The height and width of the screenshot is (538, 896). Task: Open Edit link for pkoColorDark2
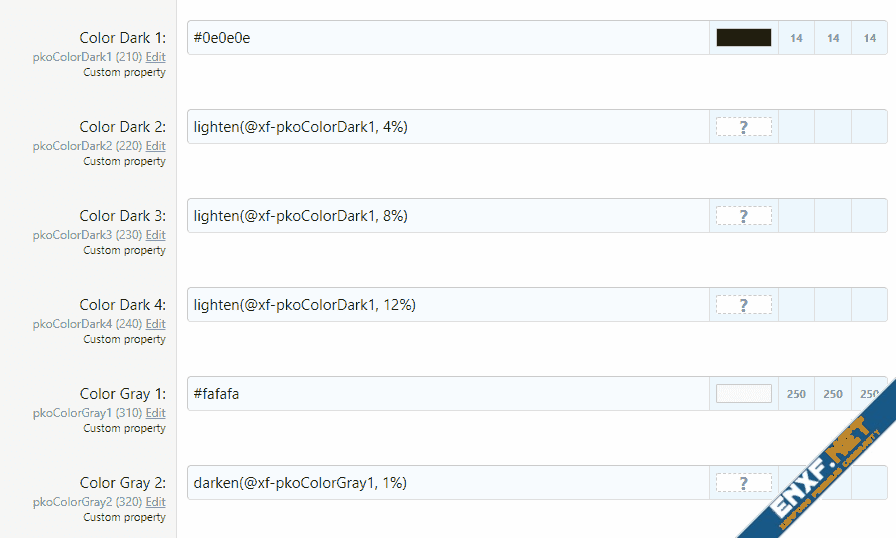click(x=155, y=146)
